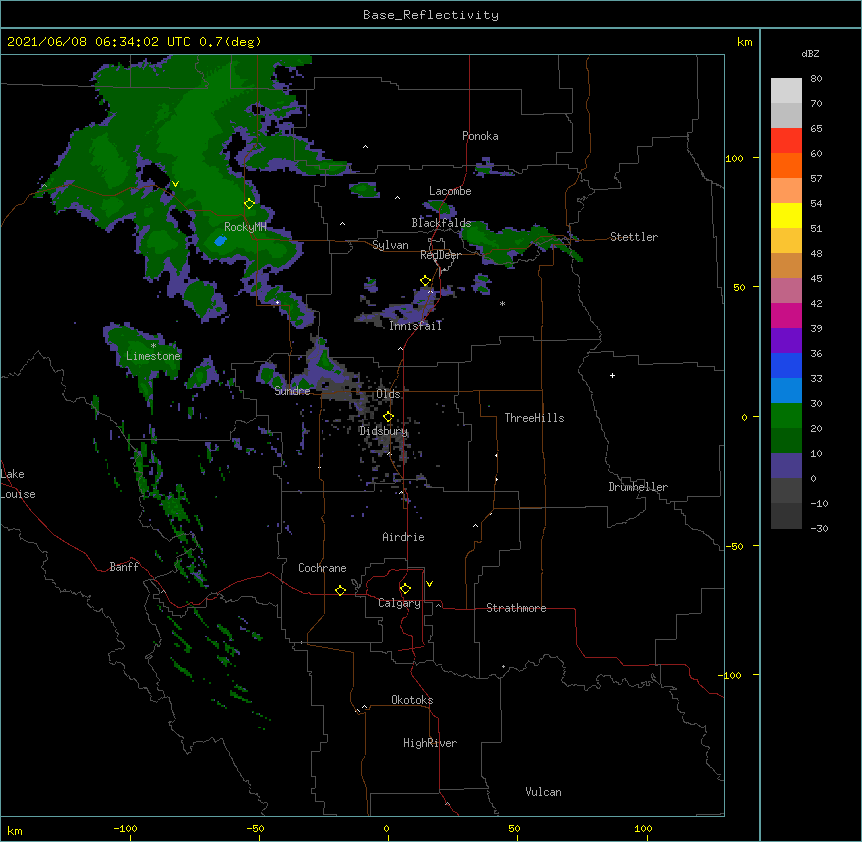862x842 pixels.
Task: Click the Lake Louise label
Action: (x=18, y=484)
